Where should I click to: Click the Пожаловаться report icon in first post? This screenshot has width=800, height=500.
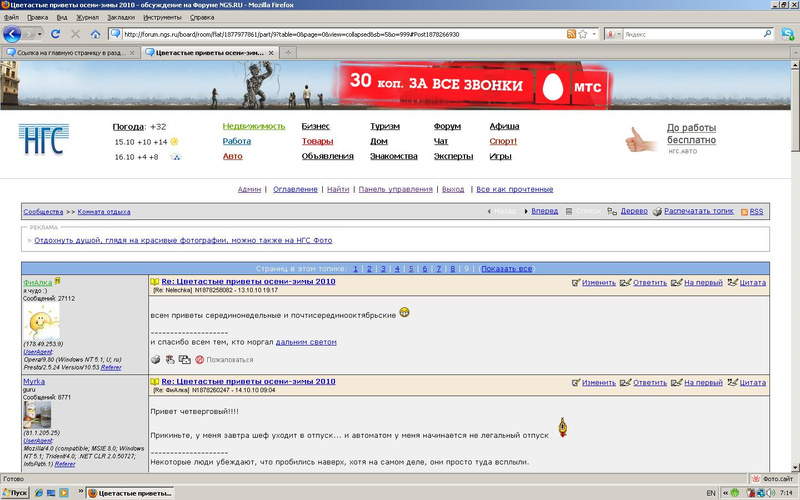200,359
